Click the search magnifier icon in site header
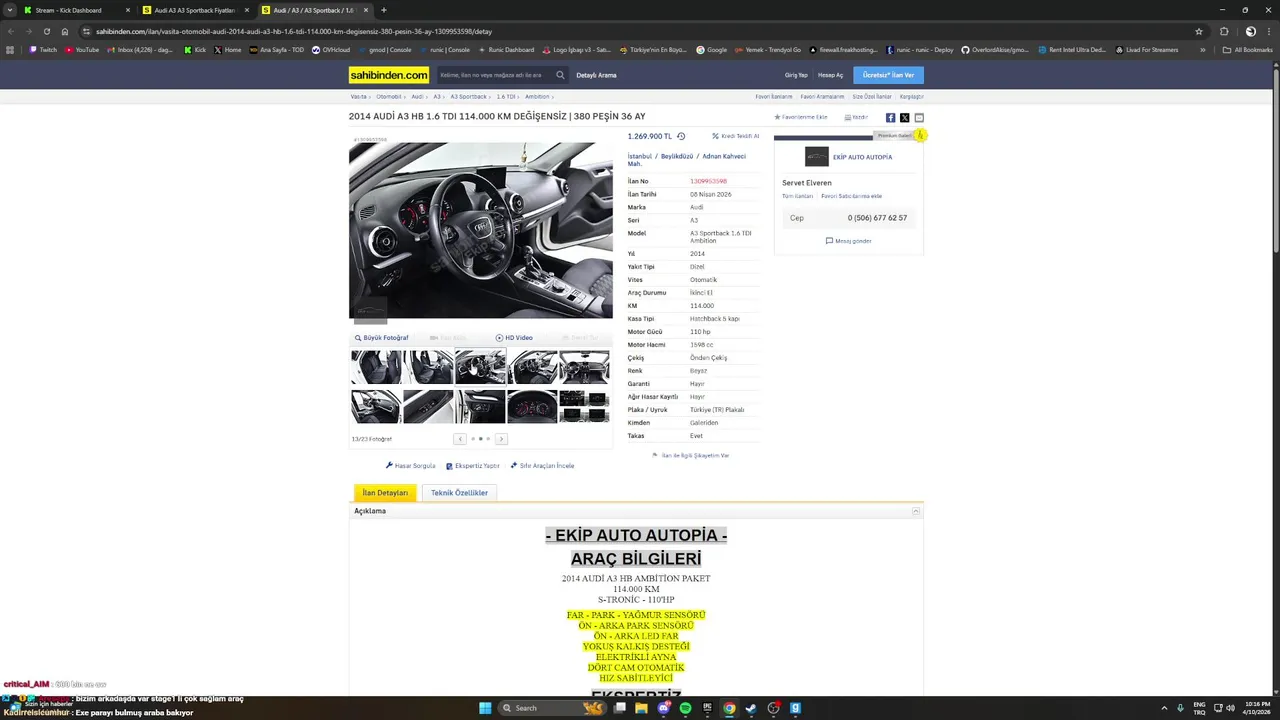 560,75
